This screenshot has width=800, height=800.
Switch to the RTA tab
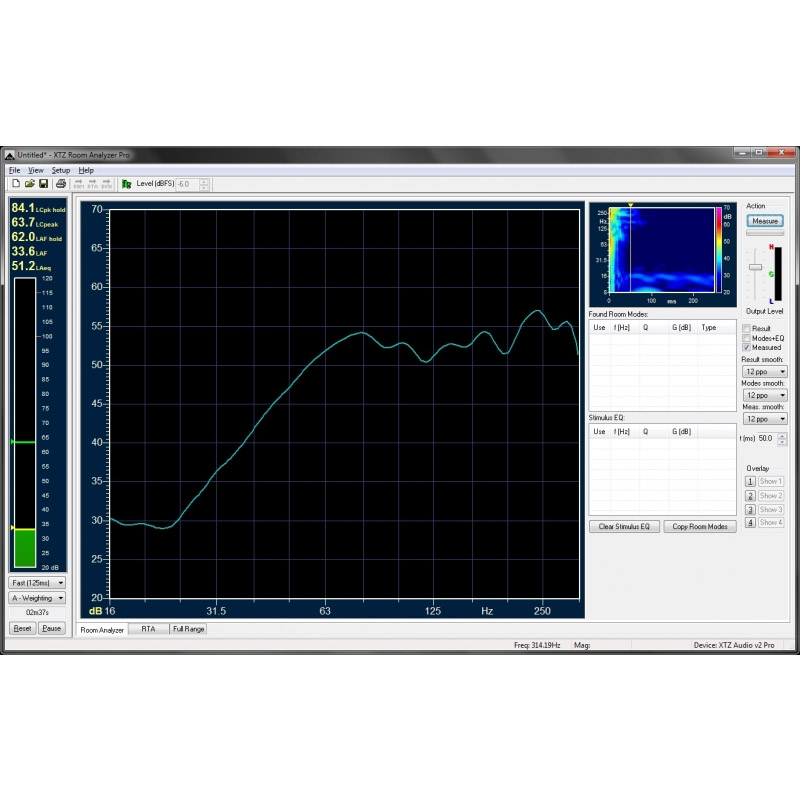tap(148, 628)
